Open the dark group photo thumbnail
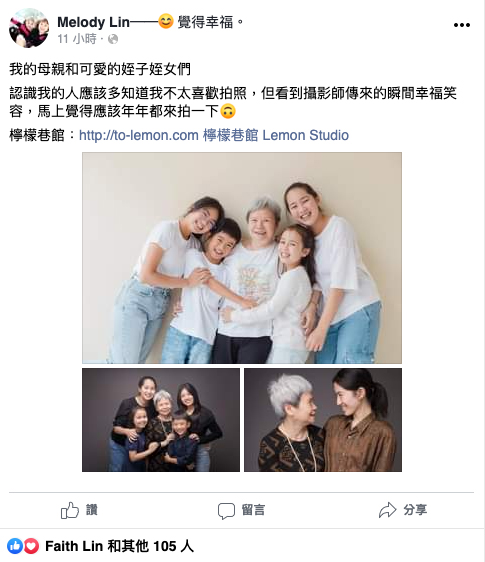This screenshot has height=562, width=485. click(x=161, y=420)
